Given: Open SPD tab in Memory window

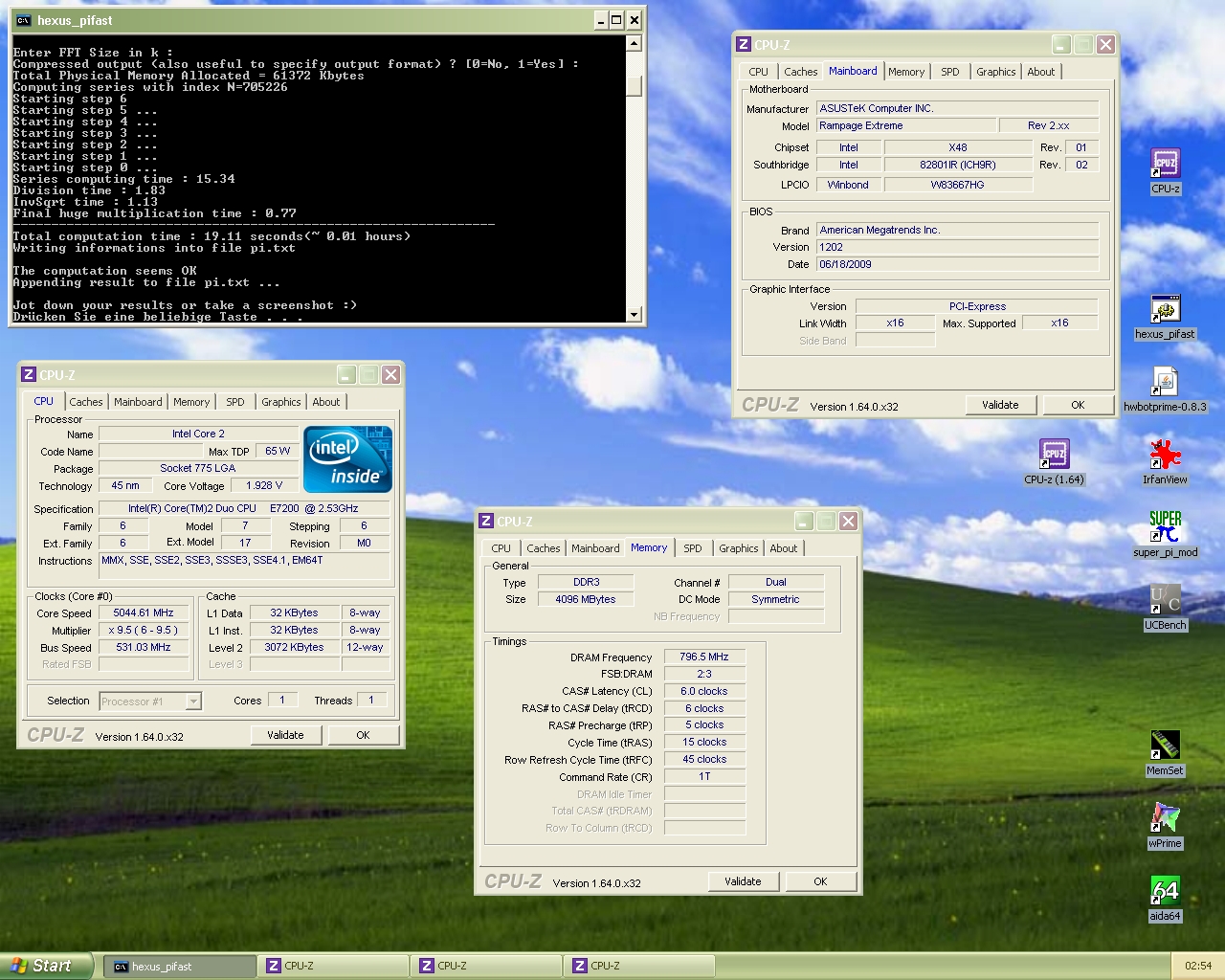Looking at the screenshot, I should pos(693,548).
